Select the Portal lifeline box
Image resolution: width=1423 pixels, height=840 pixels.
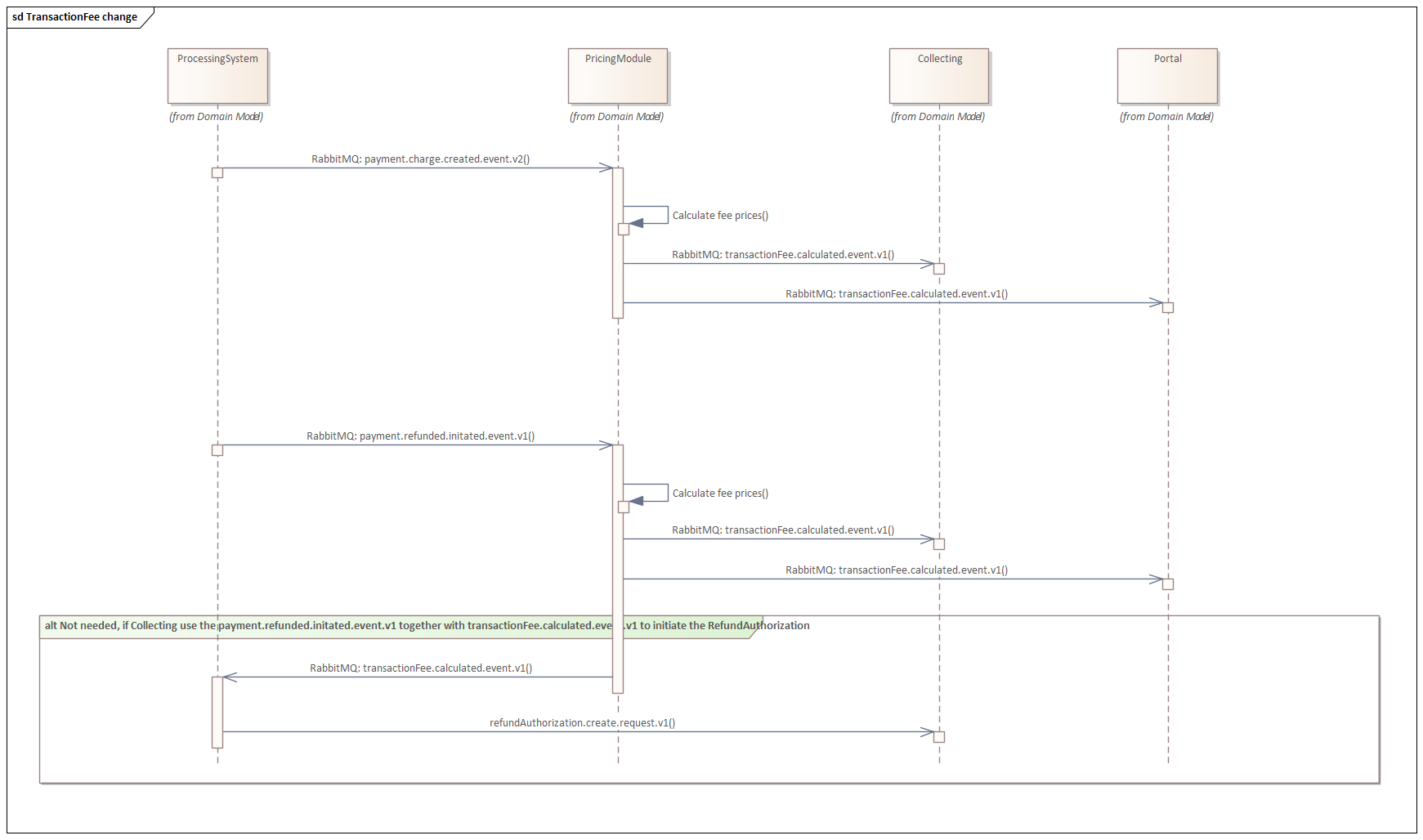pos(1167,76)
